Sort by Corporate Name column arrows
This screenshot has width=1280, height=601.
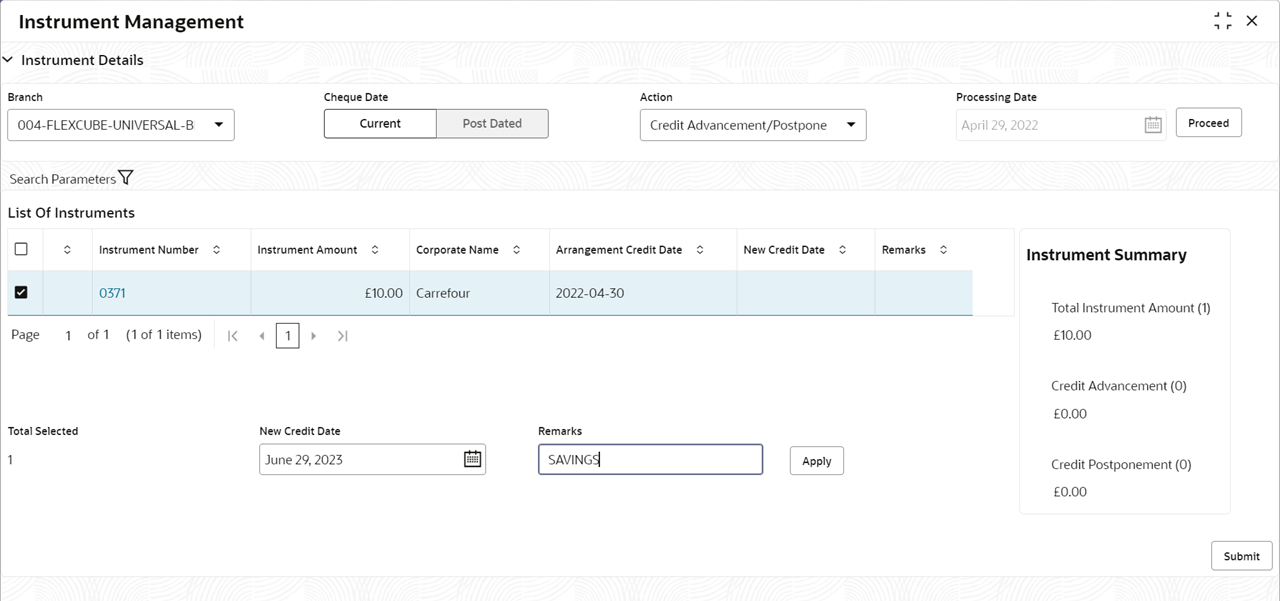tap(516, 250)
